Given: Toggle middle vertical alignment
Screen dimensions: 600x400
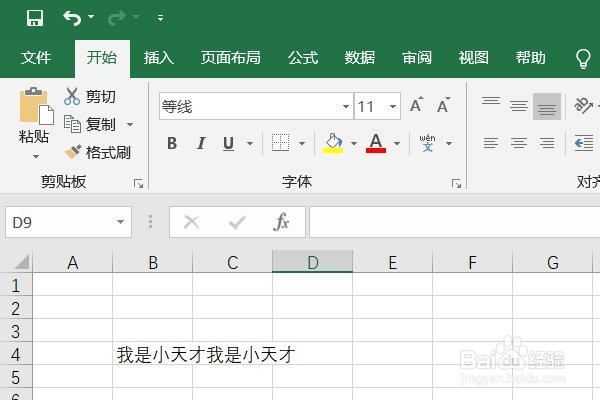Looking at the screenshot, I should click(x=519, y=106).
